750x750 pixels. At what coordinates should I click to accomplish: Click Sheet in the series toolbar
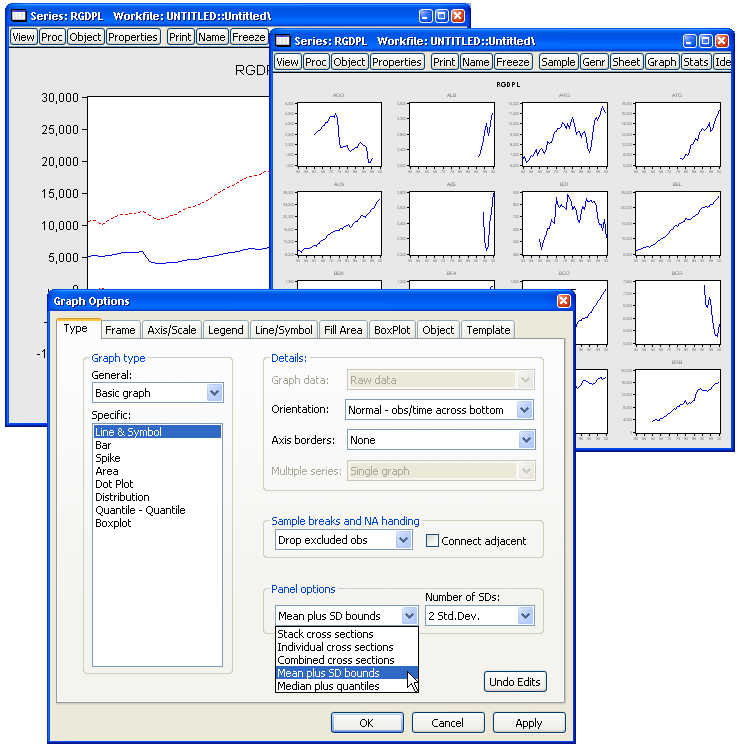tap(626, 62)
